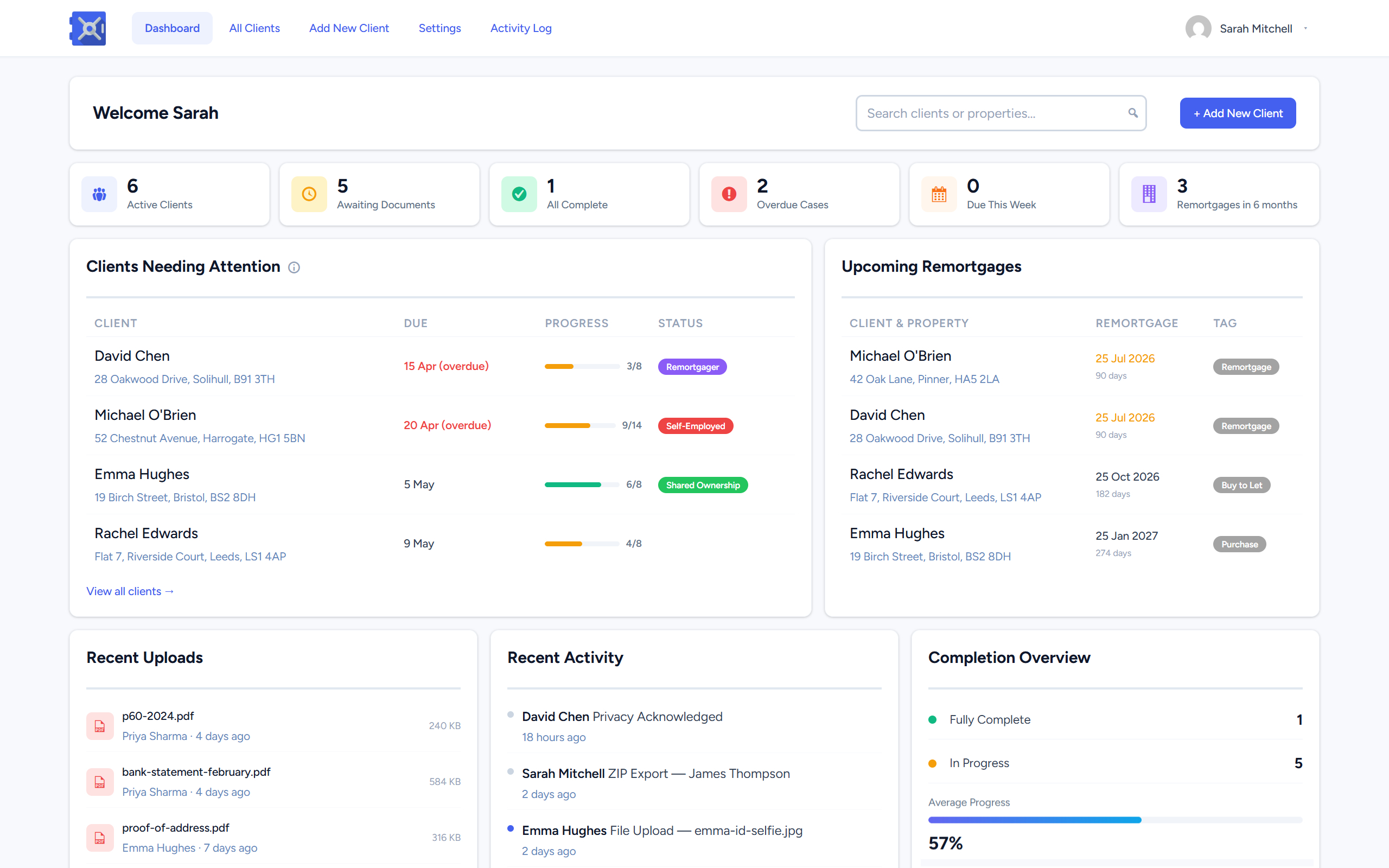Open the p60-2024.pdf file name
This screenshot has width=1389, height=868.
[158, 716]
